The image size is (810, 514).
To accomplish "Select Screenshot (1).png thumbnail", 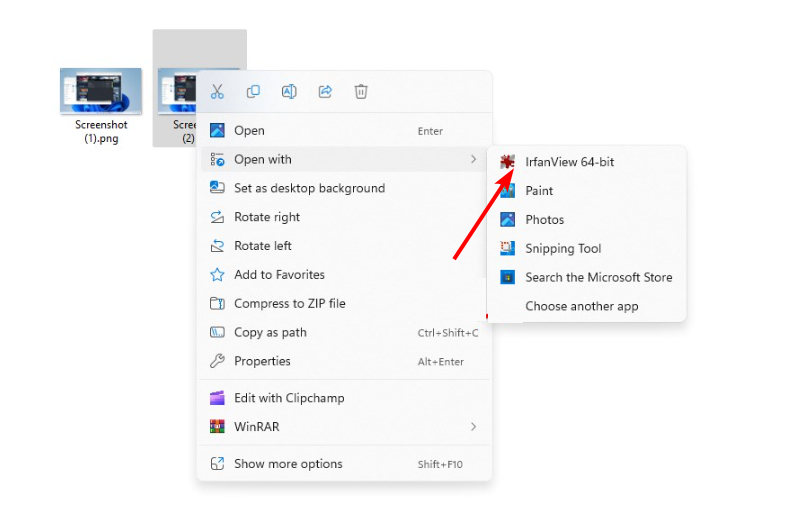I will pos(101,91).
